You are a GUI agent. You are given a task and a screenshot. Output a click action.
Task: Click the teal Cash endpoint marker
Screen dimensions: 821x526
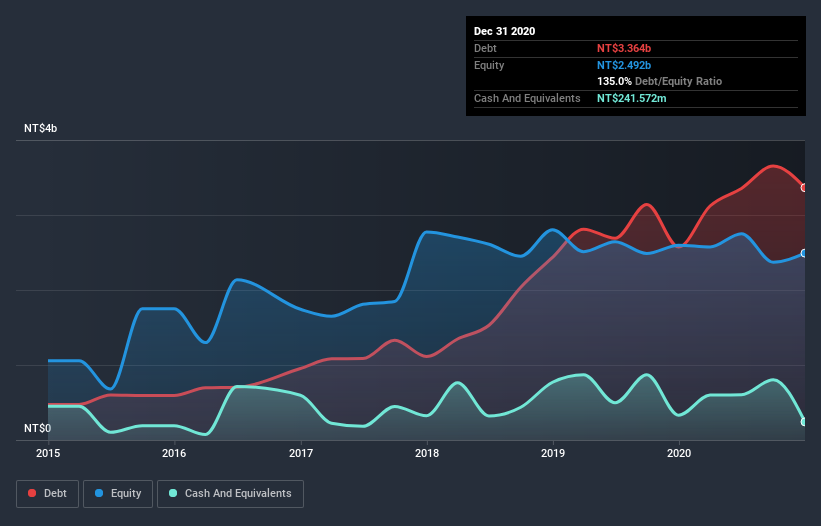(x=804, y=422)
